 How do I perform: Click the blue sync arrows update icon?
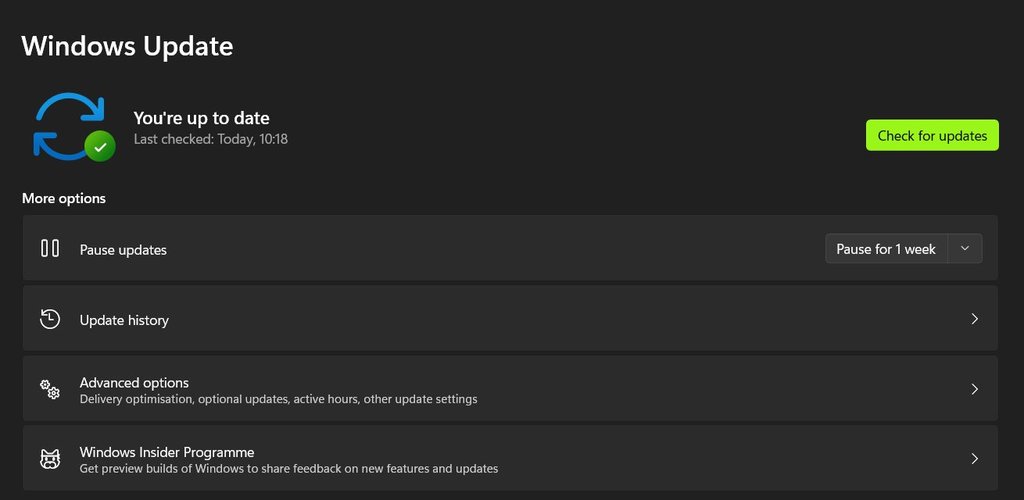(69, 125)
